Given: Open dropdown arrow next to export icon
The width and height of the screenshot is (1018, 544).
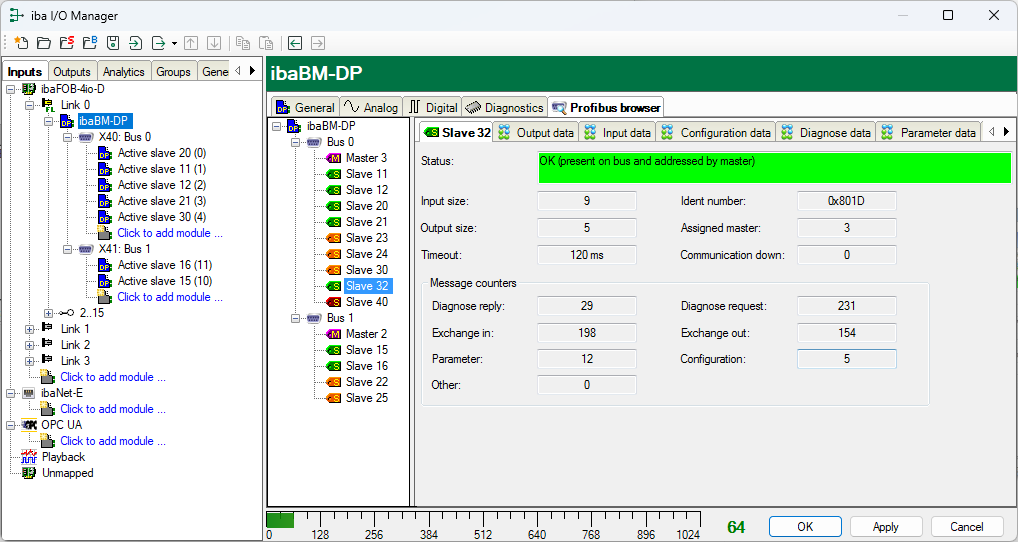Looking at the screenshot, I should [x=174, y=43].
